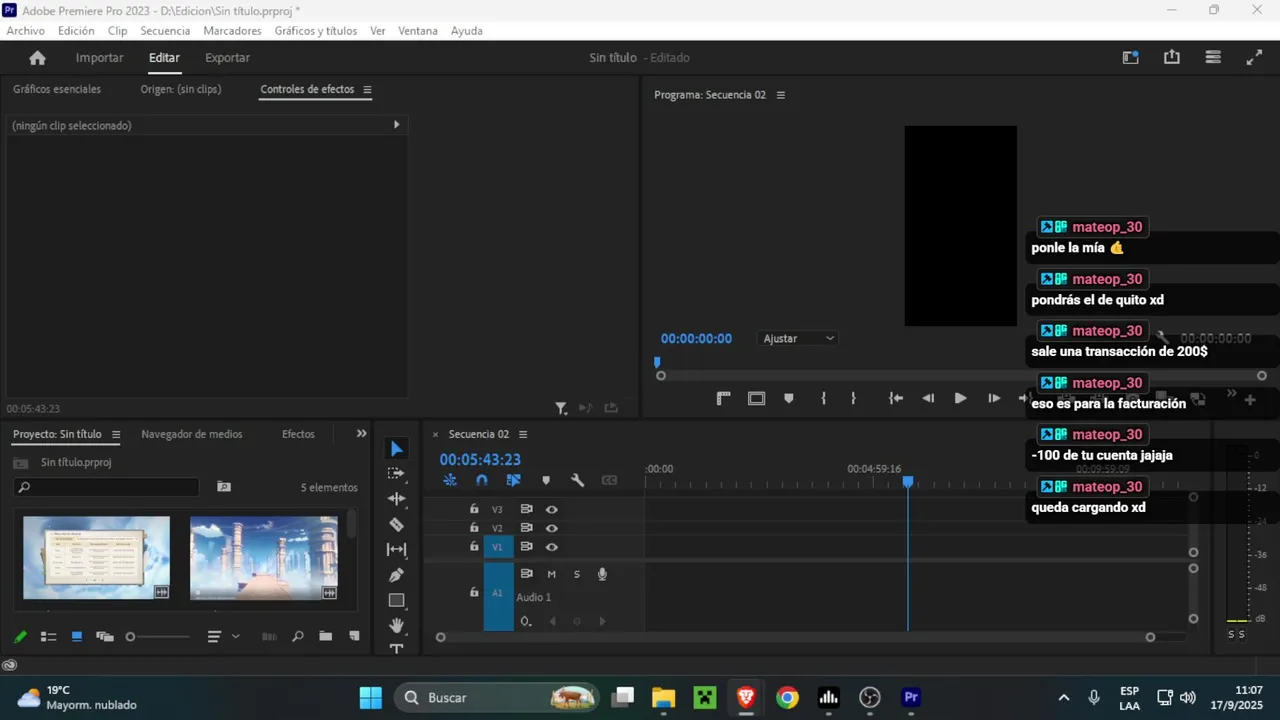Switch Project panel to icon view

click(76, 636)
